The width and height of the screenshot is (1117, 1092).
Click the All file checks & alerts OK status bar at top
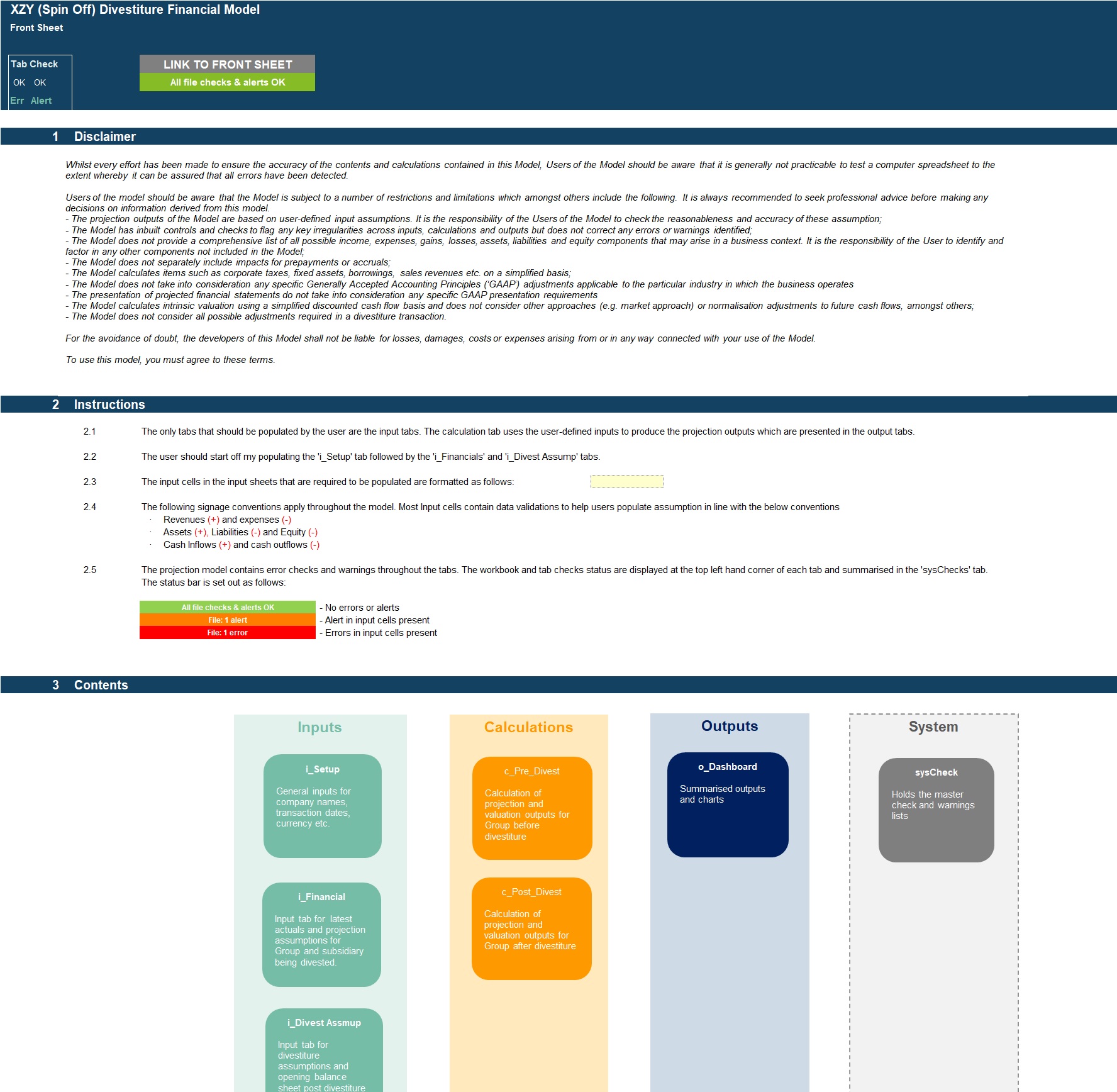[227, 82]
